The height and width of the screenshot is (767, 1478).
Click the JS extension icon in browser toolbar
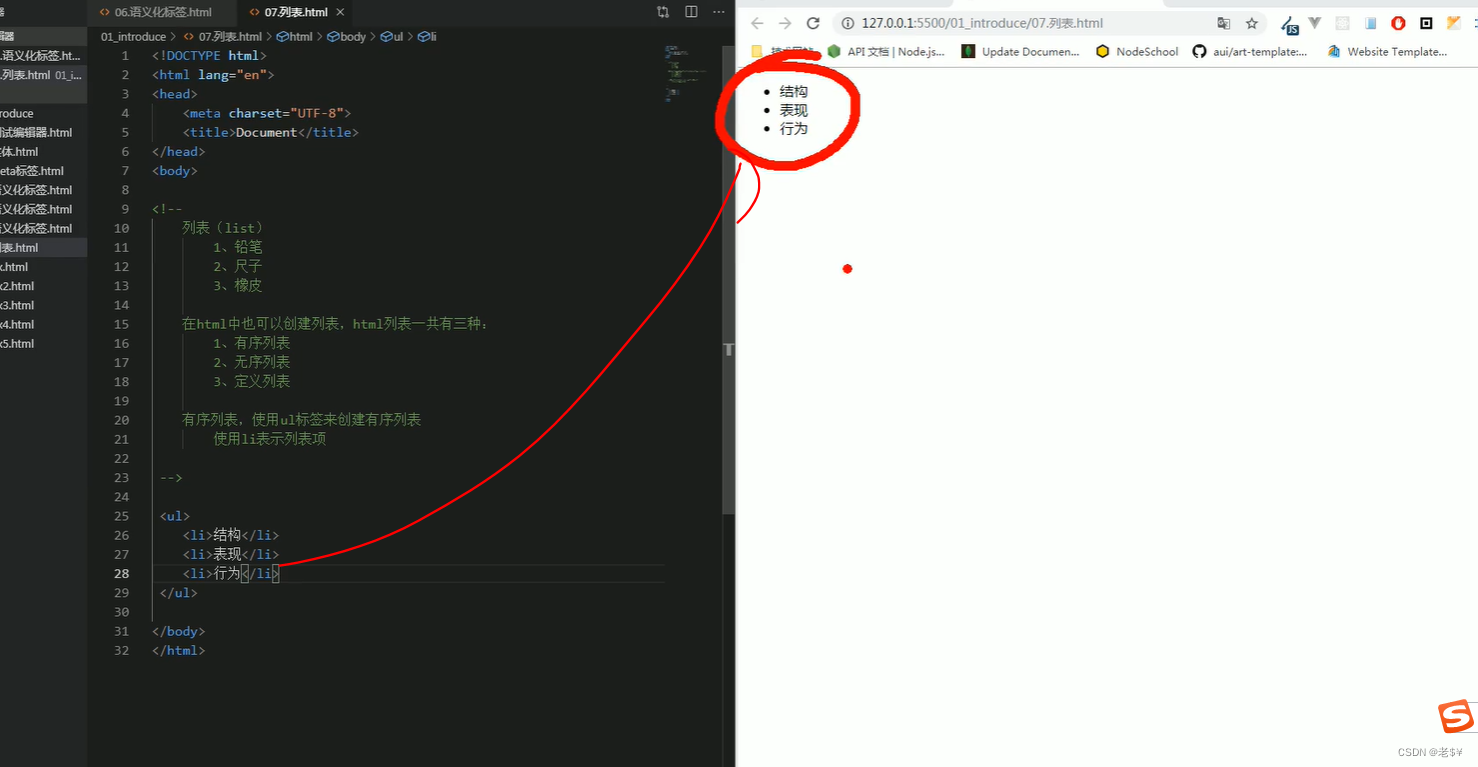(1290, 24)
